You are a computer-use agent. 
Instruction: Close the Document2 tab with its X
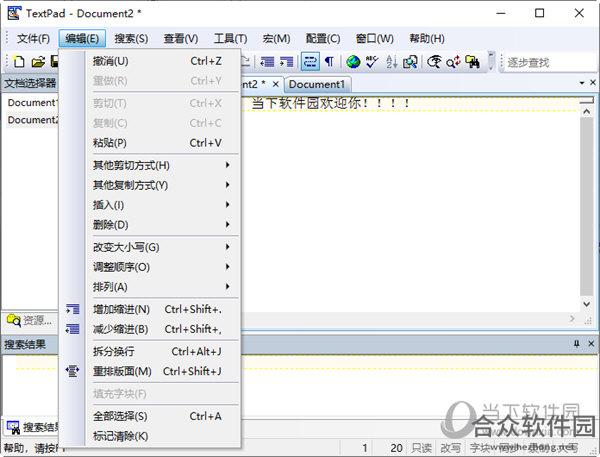276,84
